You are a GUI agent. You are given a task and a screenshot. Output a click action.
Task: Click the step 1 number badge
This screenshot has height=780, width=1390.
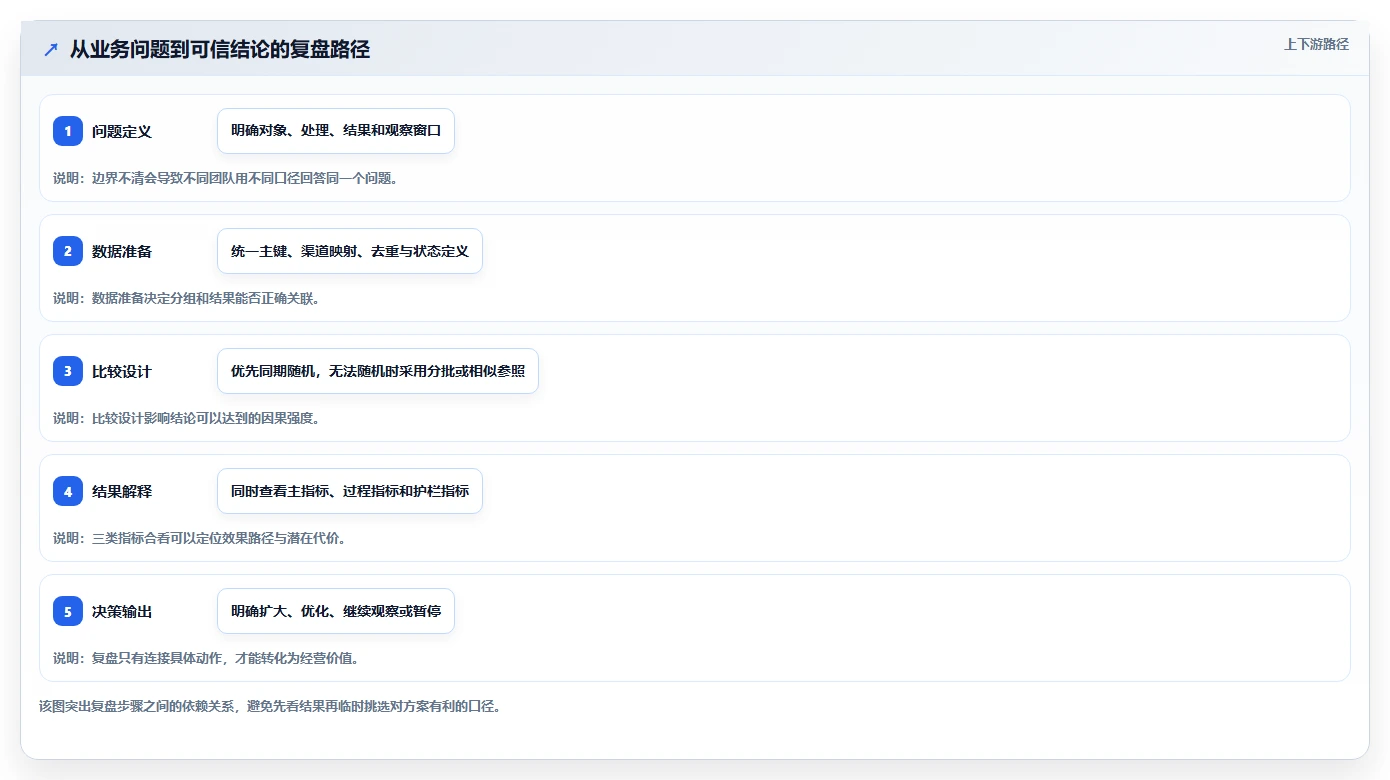coord(68,131)
